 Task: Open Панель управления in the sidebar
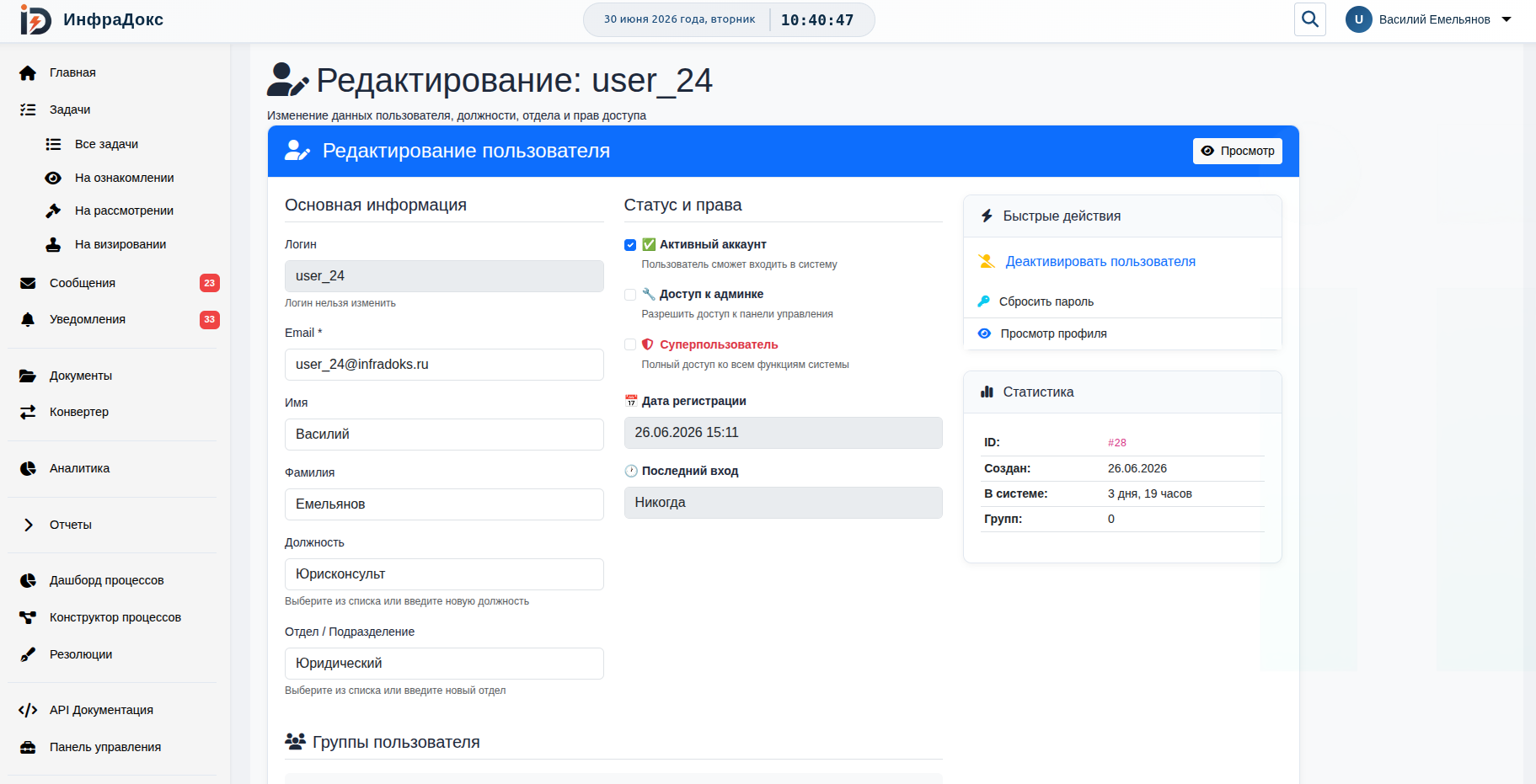pos(105,747)
